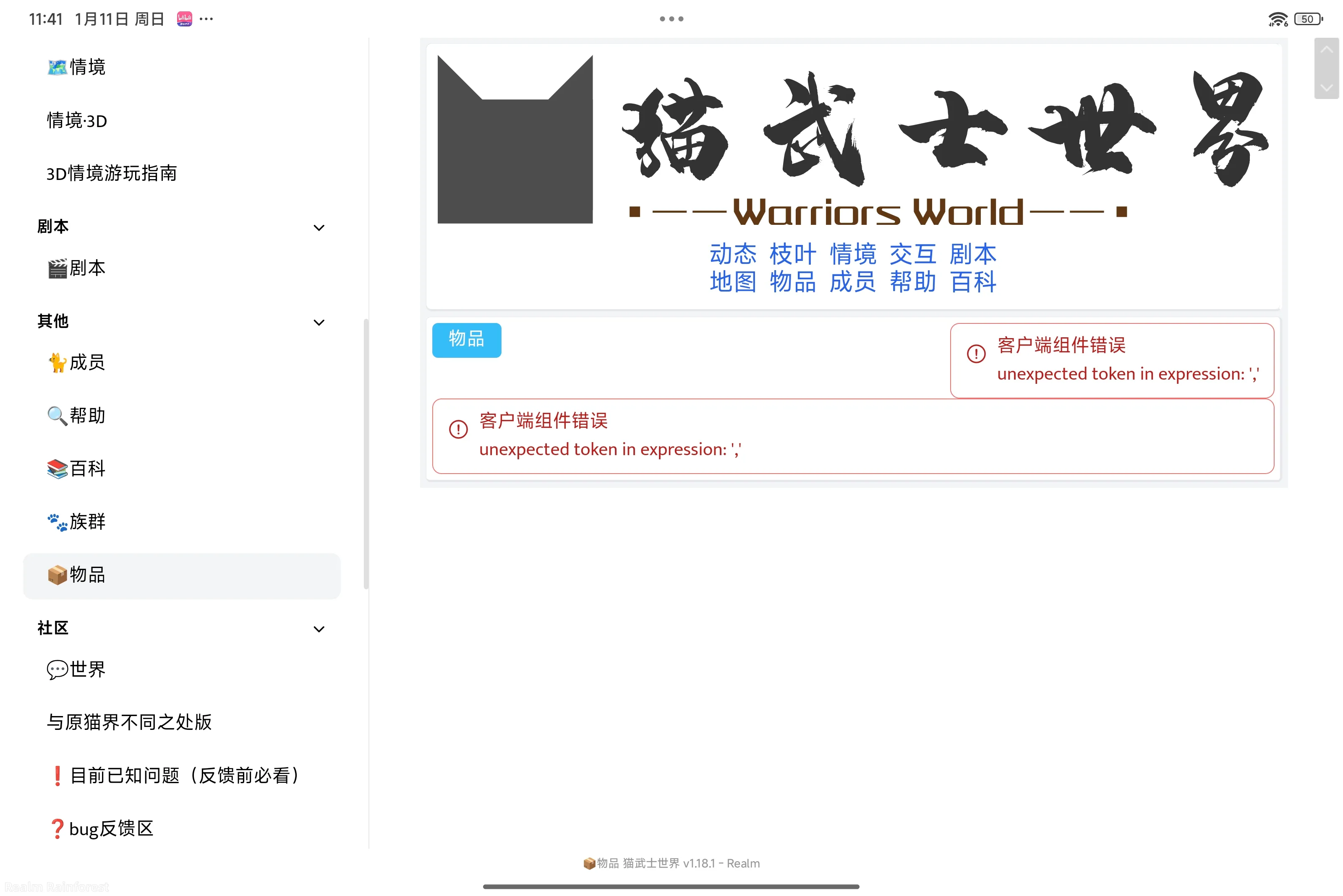Open the 动态 link in header
Viewport: 1343px width, 896px height.
(x=733, y=254)
